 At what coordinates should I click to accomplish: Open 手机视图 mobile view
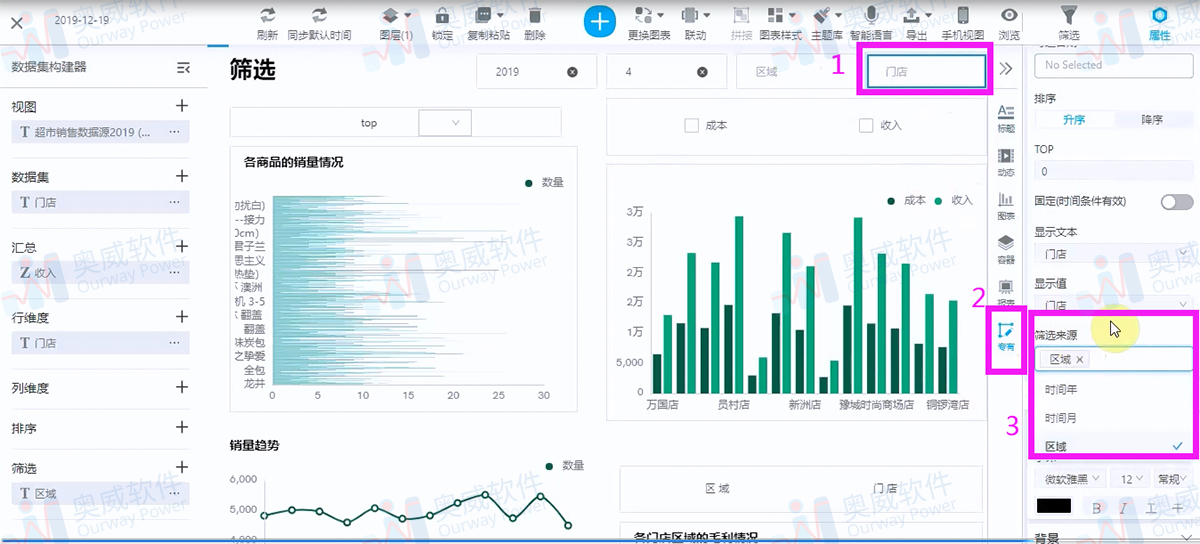963,16
